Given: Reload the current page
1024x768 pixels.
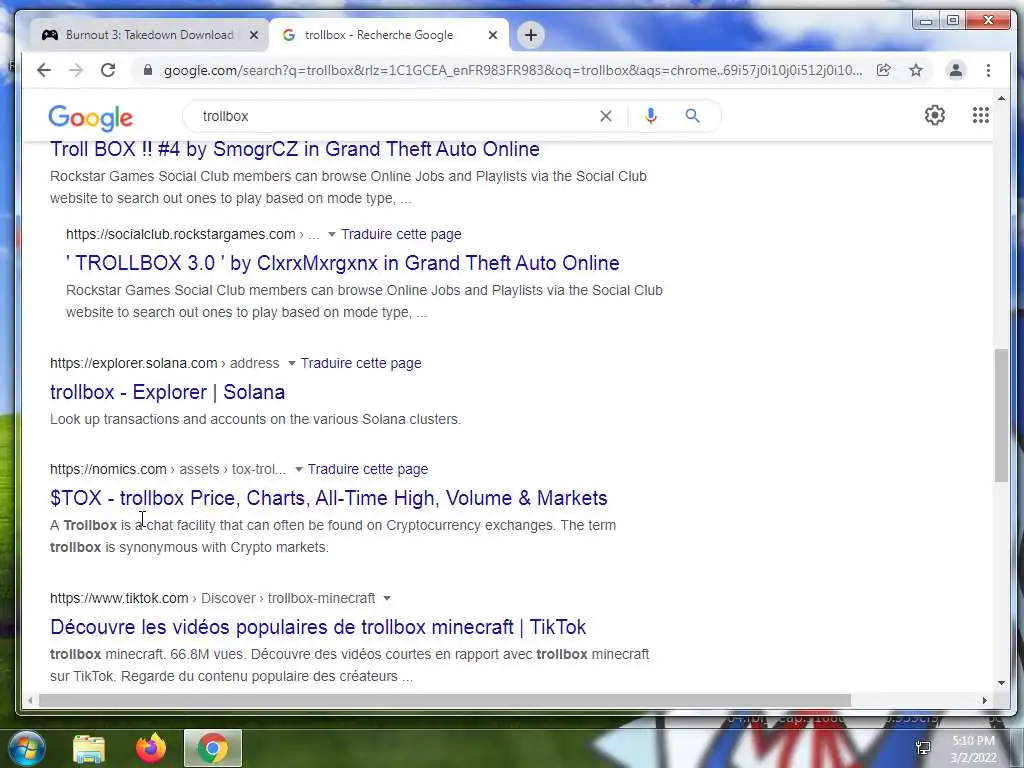Looking at the screenshot, I should tap(108, 70).
